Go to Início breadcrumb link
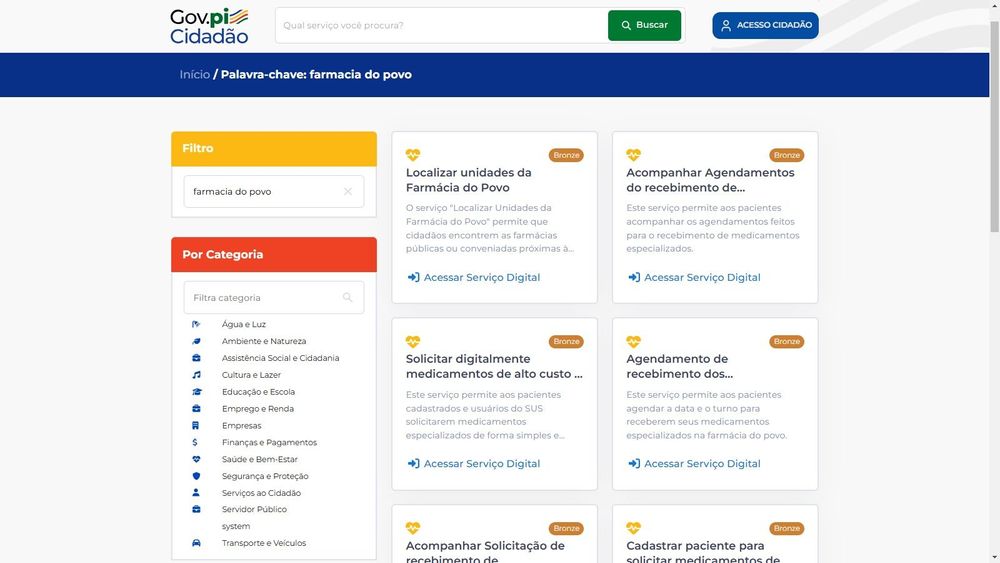 [x=195, y=75]
